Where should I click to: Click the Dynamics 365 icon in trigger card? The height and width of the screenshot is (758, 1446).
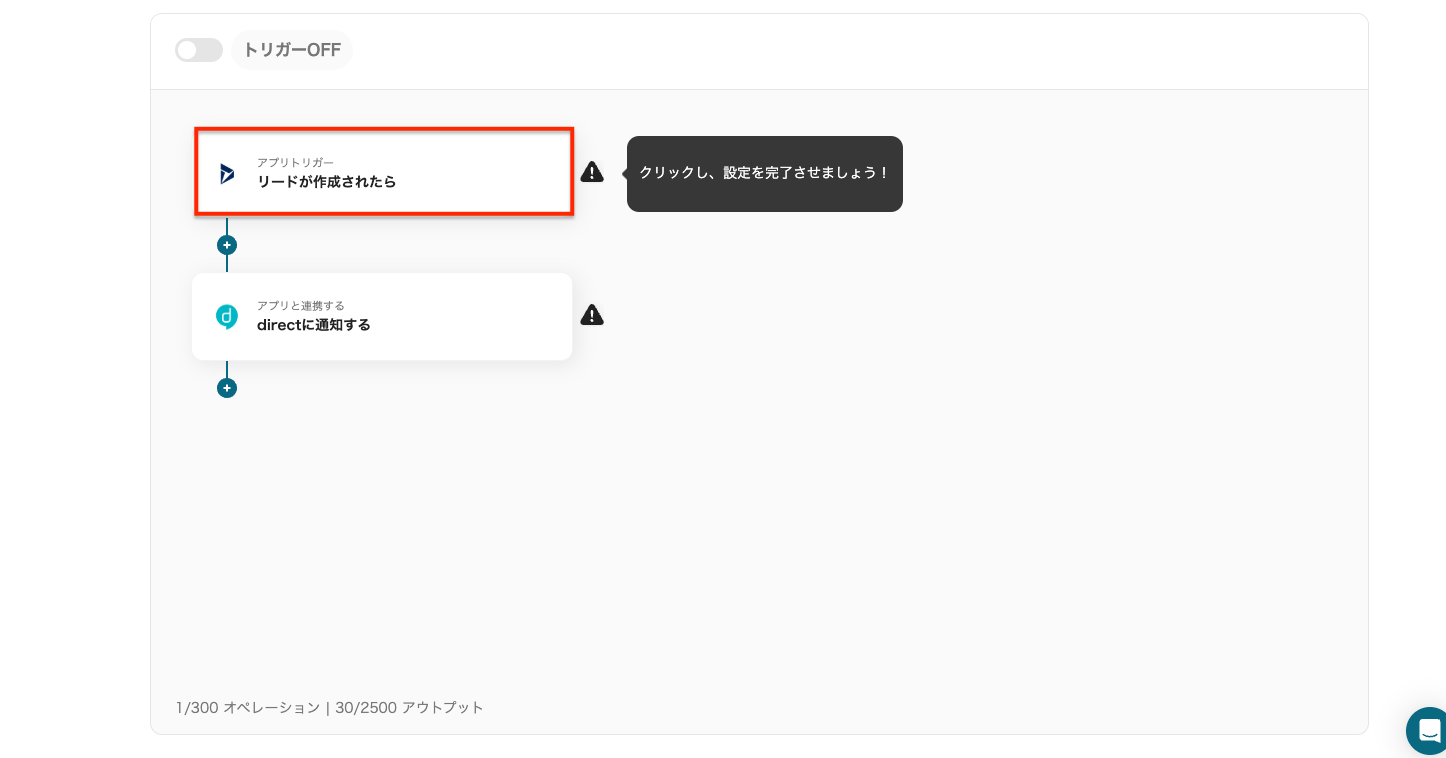[227, 173]
